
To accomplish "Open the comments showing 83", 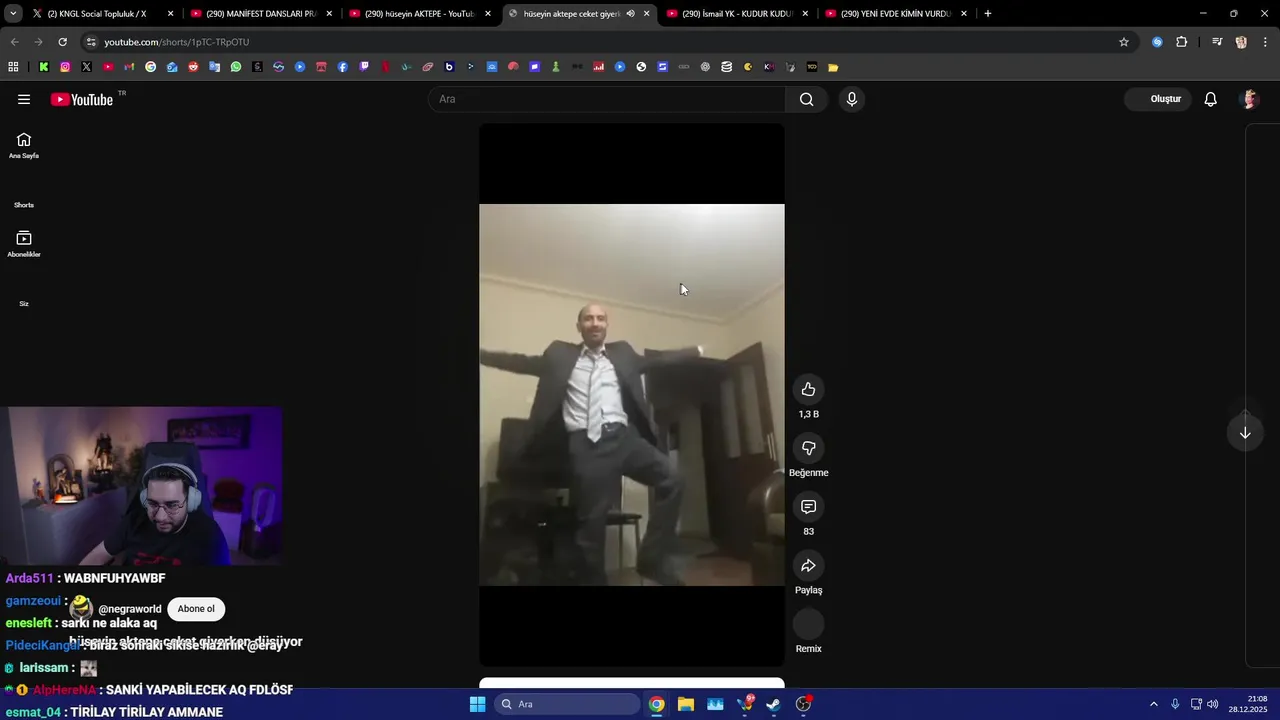I will tap(808, 507).
